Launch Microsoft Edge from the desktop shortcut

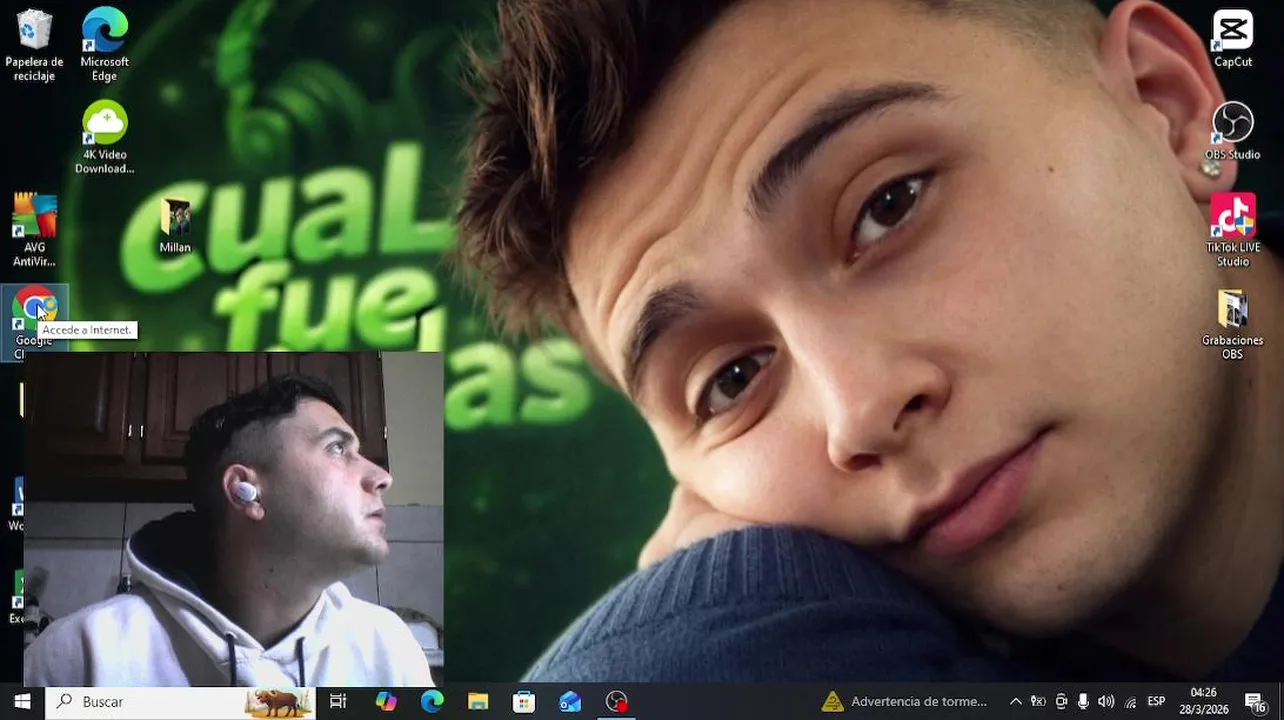click(104, 45)
